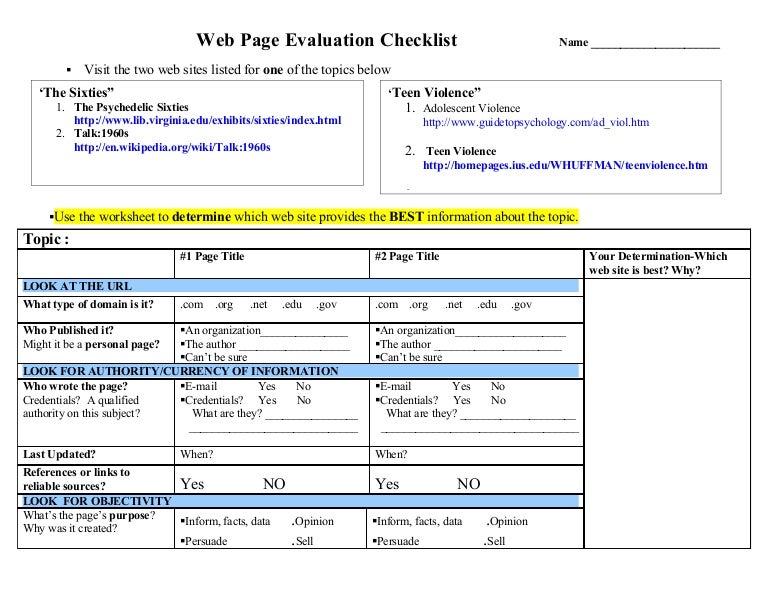Viewport: 768px width, 594px height.
Task: Check "The author" in #1 Page column
Action: coord(209,344)
